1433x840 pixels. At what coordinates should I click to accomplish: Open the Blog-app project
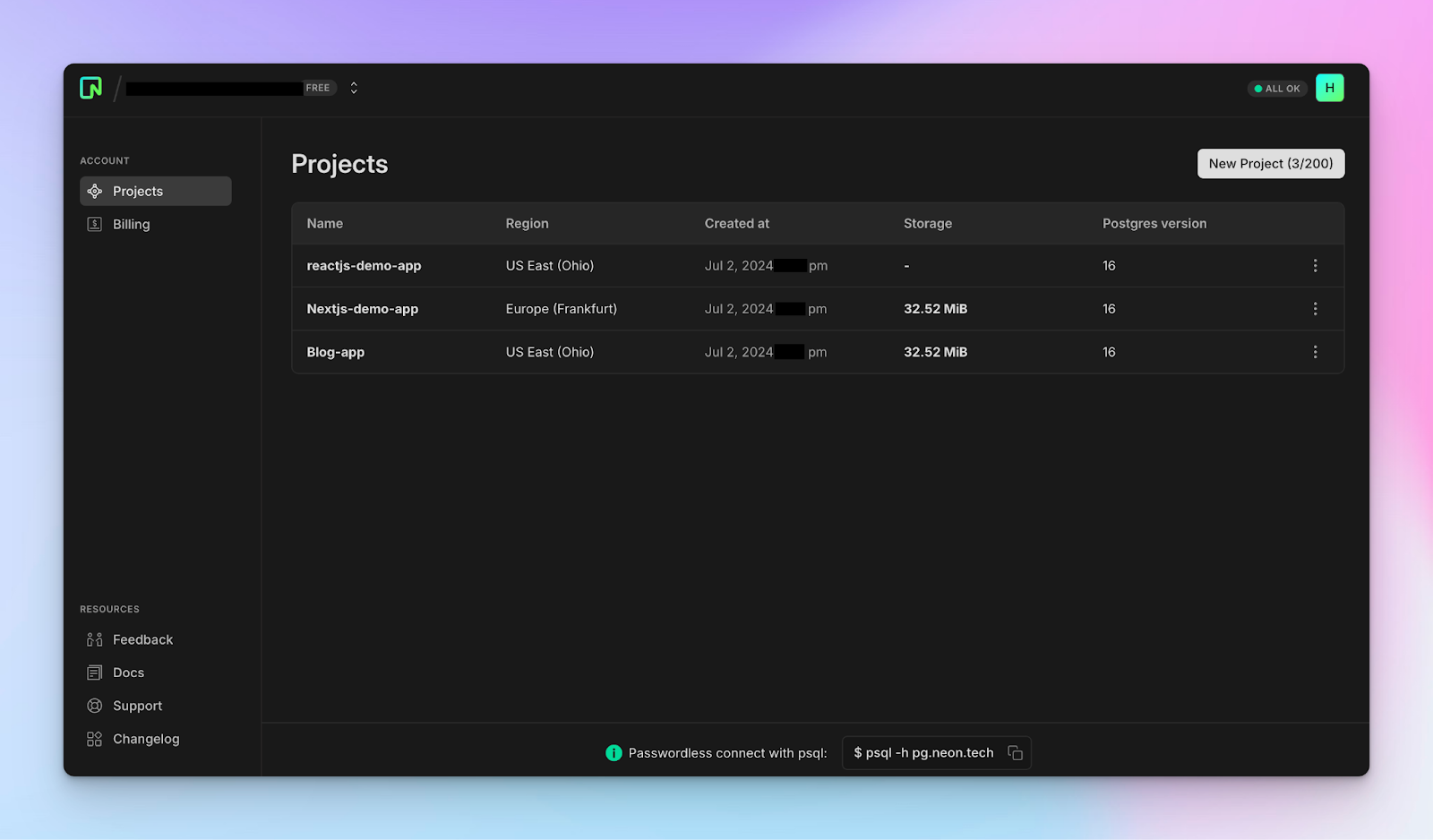click(x=336, y=352)
